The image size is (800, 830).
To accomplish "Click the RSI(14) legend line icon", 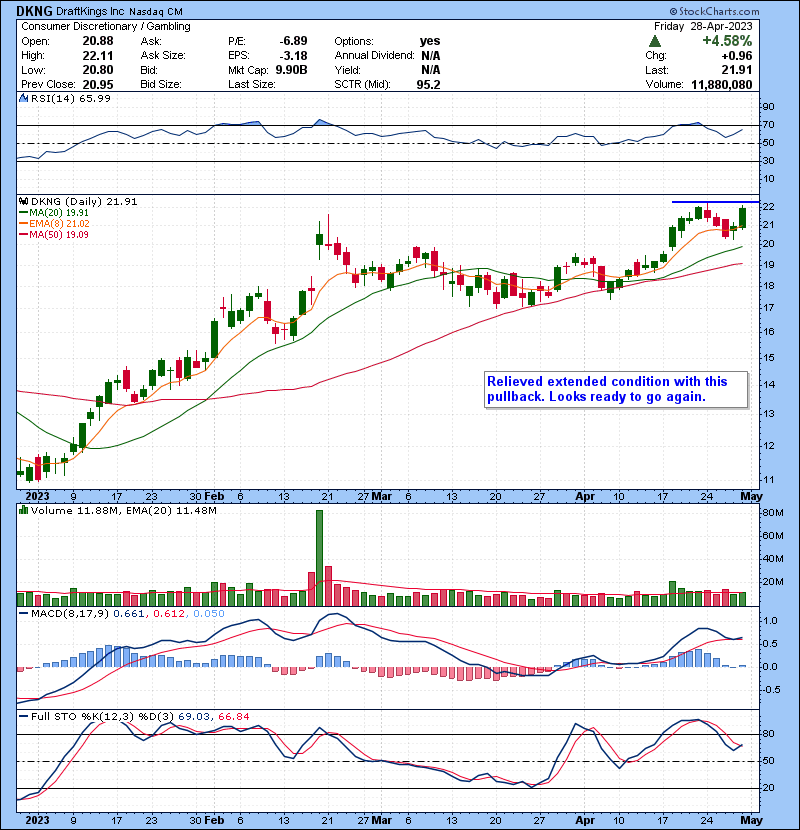I will coord(23,98).
